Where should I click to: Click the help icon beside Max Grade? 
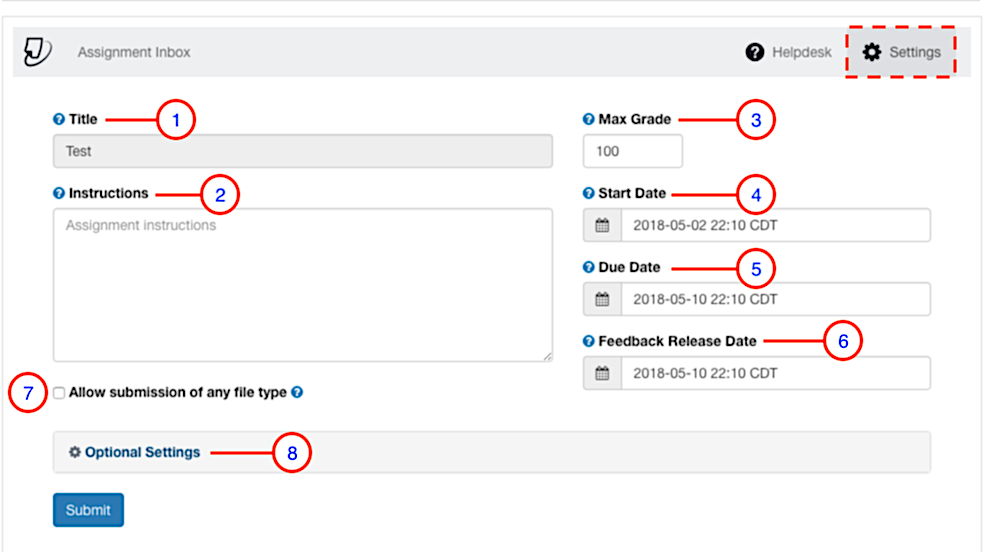pos(589,120)
